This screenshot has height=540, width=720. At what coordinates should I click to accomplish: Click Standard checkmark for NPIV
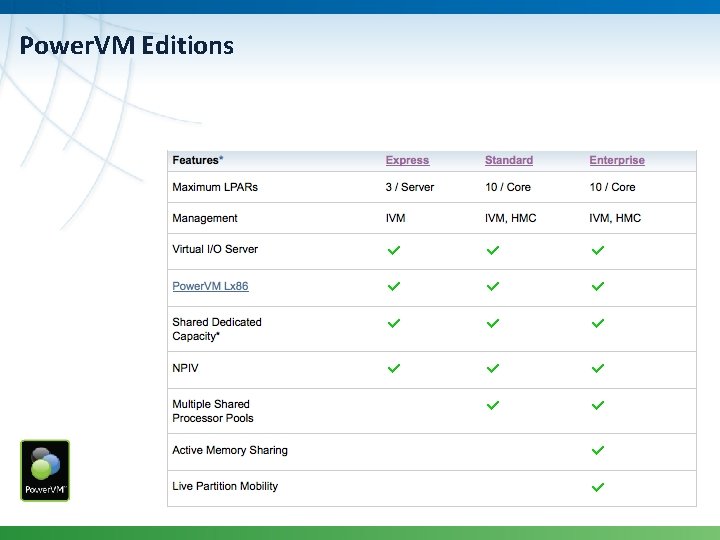(493, 368)
